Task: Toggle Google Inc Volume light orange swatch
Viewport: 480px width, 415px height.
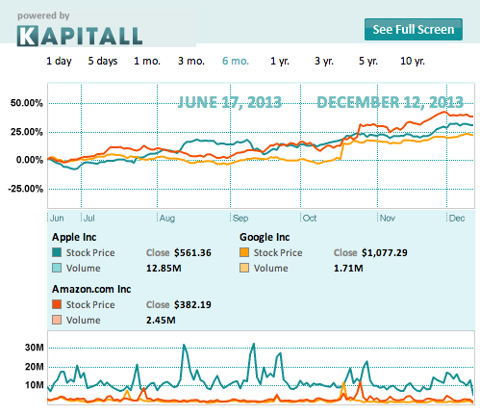Action: click(x=244, y=268)
